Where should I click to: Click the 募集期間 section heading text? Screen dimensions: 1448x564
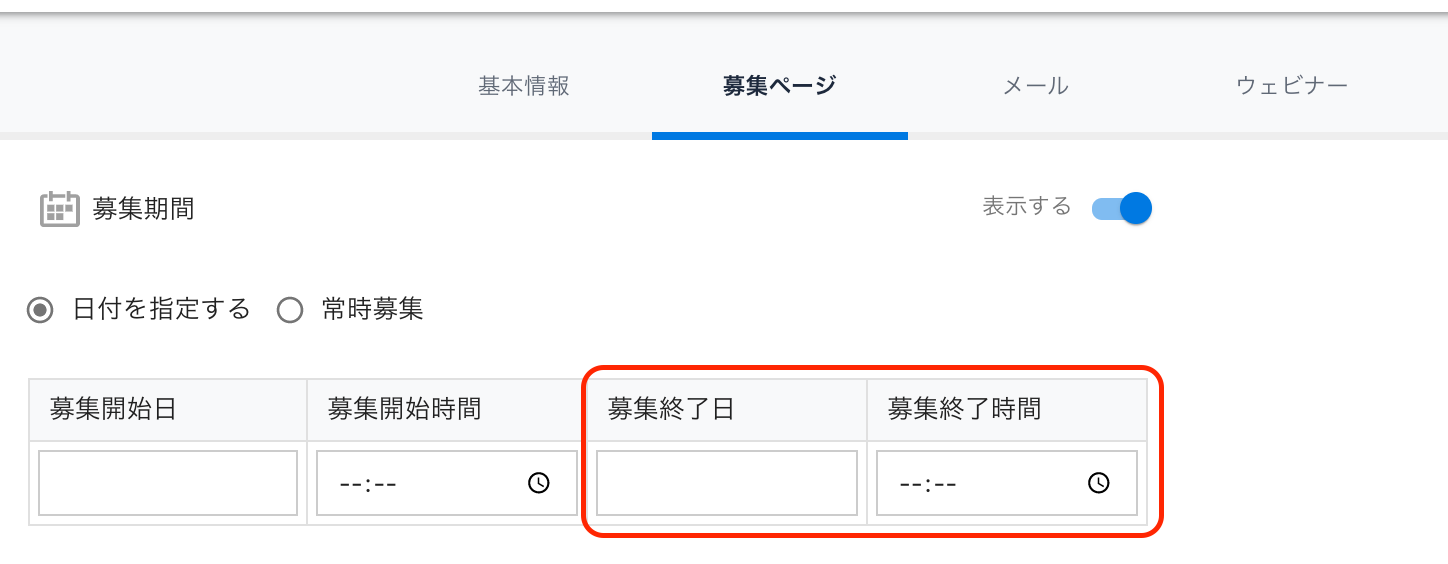pos(143,209)
